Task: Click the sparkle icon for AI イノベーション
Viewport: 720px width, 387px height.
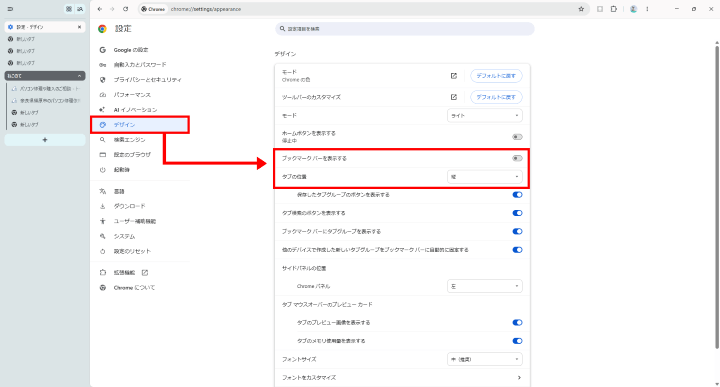Action: 103,110
